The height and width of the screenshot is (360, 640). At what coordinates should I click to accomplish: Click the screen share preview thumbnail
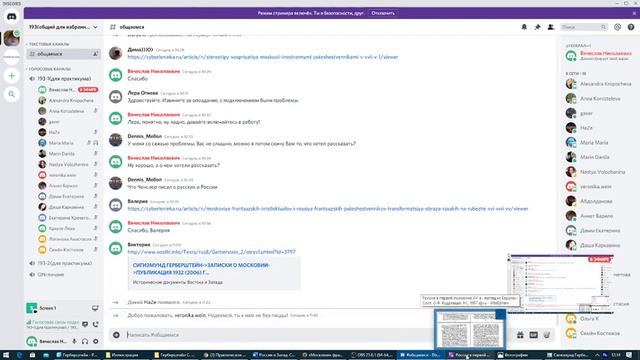click(560, 283)
